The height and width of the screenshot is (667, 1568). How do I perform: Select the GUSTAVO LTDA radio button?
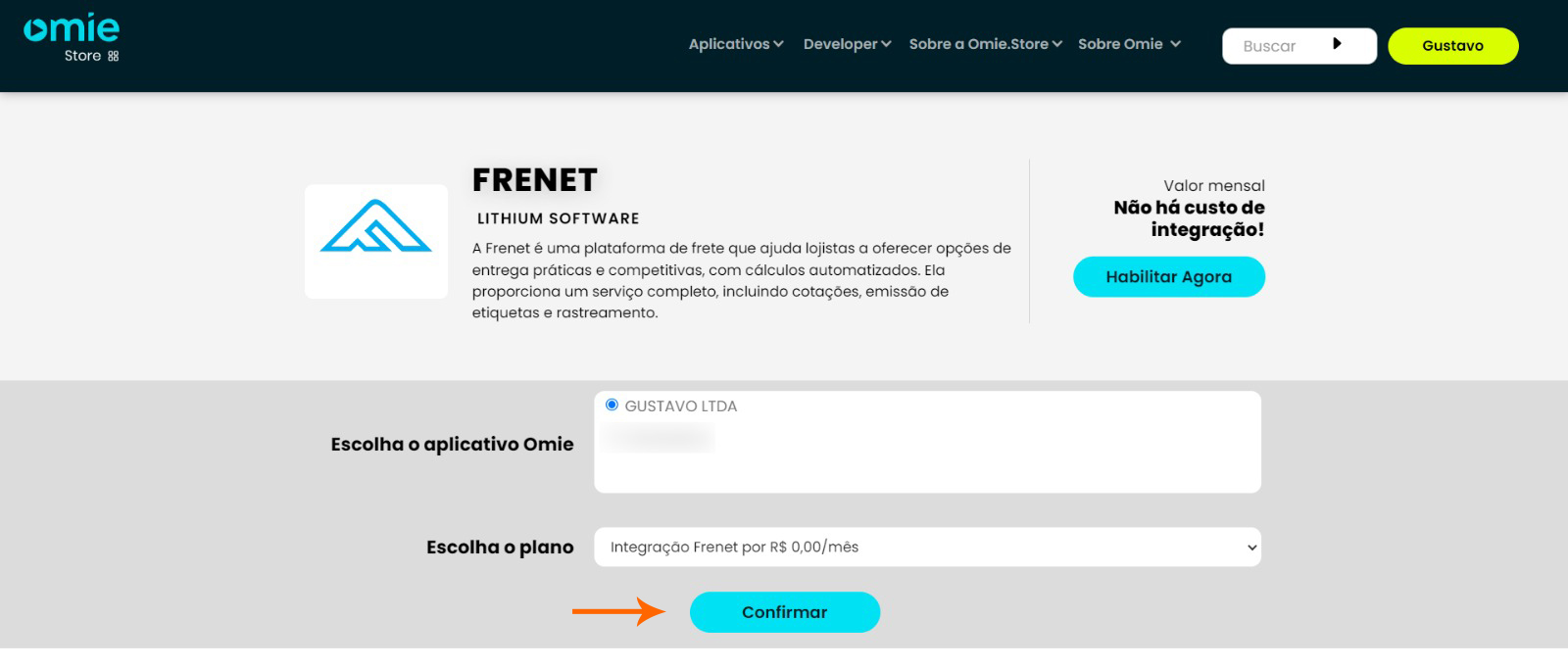[x=611, y=404]
